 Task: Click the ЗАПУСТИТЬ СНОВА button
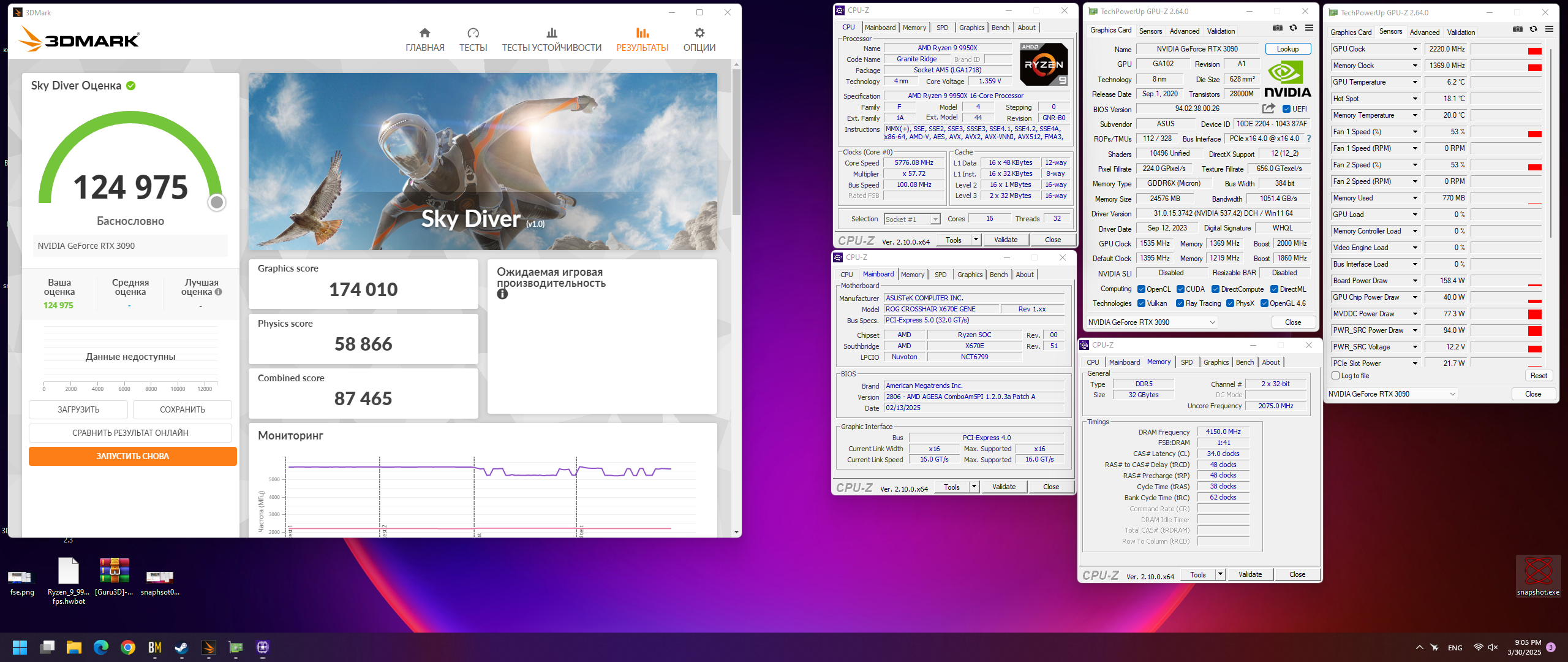click(132, 456)
